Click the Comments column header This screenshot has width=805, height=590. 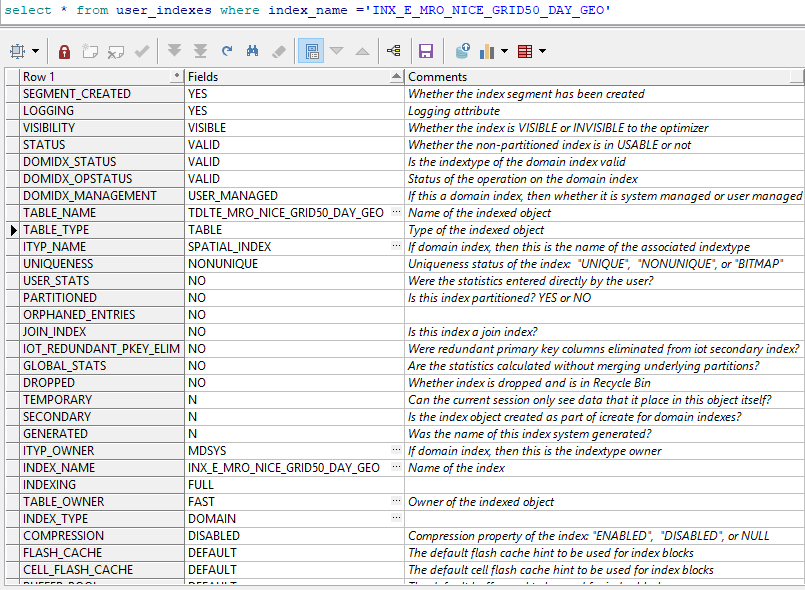(x=604, y=77)
